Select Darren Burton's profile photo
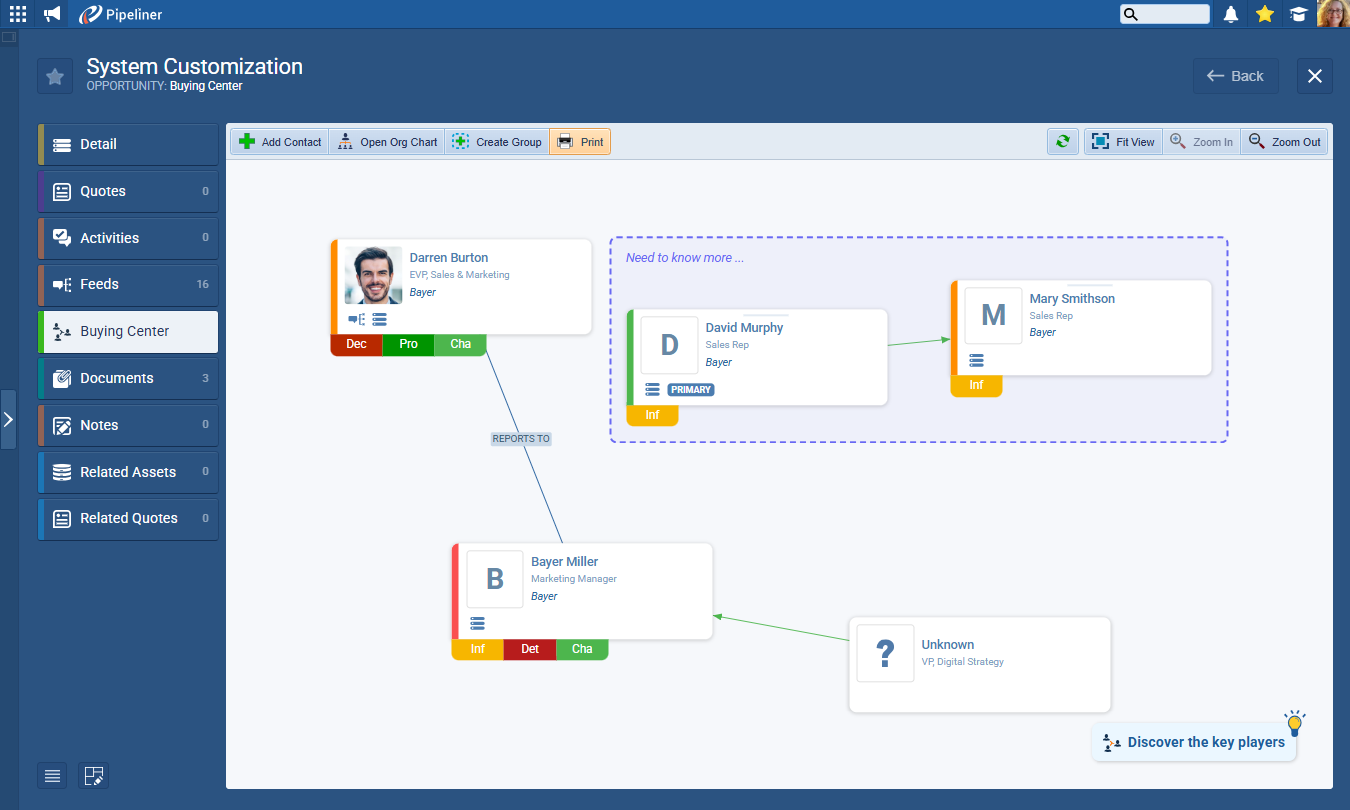This screenshot has height=810, width=1350. click(373, 275)
